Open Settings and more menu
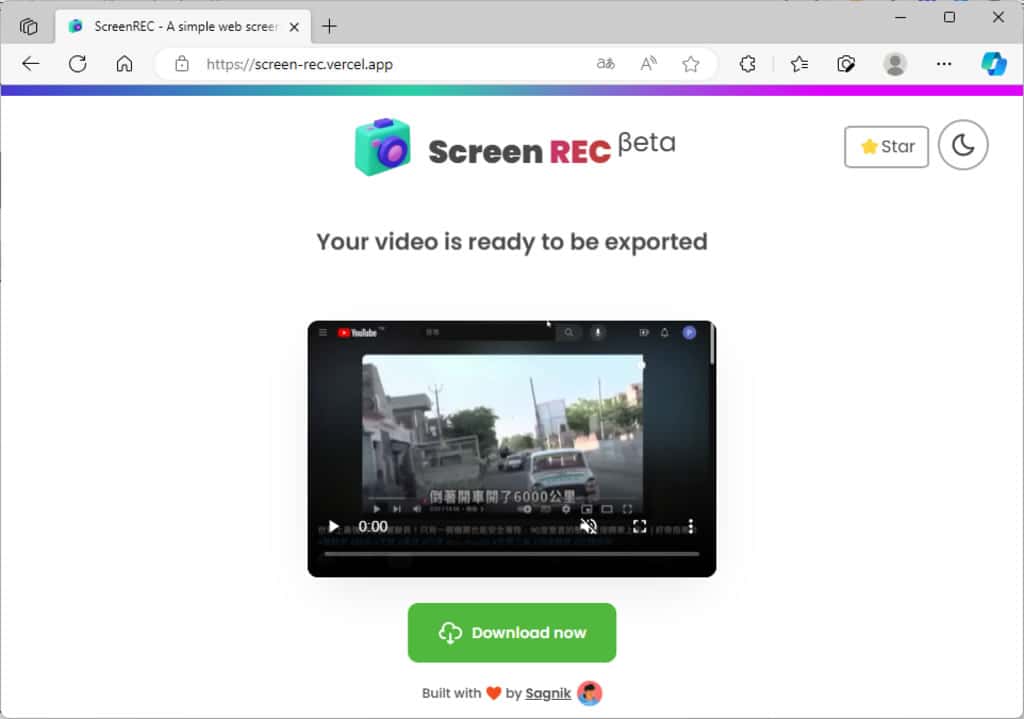Viewport: 1024px width, 719px height. [x=944, y=64]
